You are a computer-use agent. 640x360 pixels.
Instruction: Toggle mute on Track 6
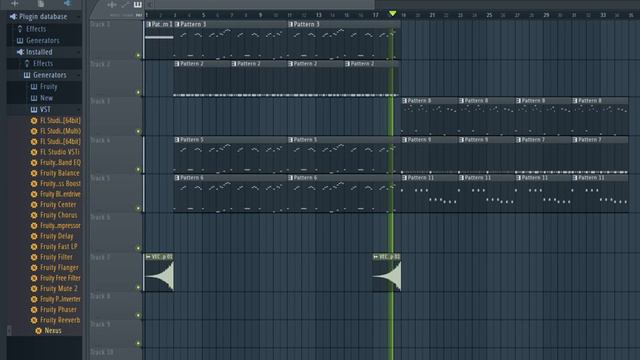point(138,248)
